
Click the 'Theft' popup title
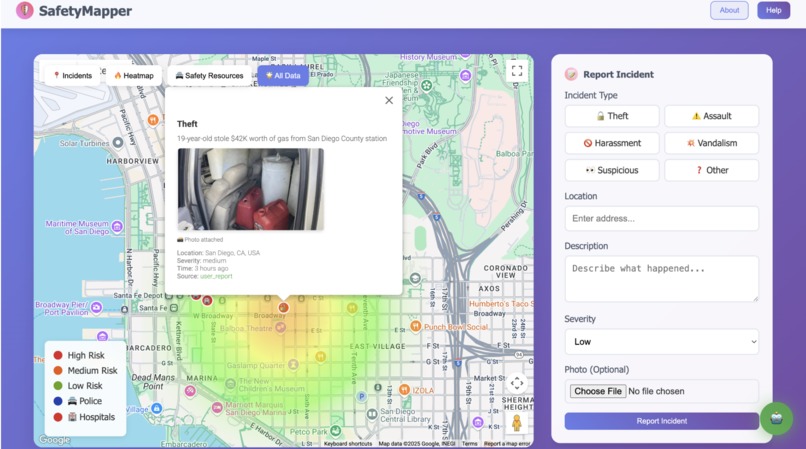(187, 124)
